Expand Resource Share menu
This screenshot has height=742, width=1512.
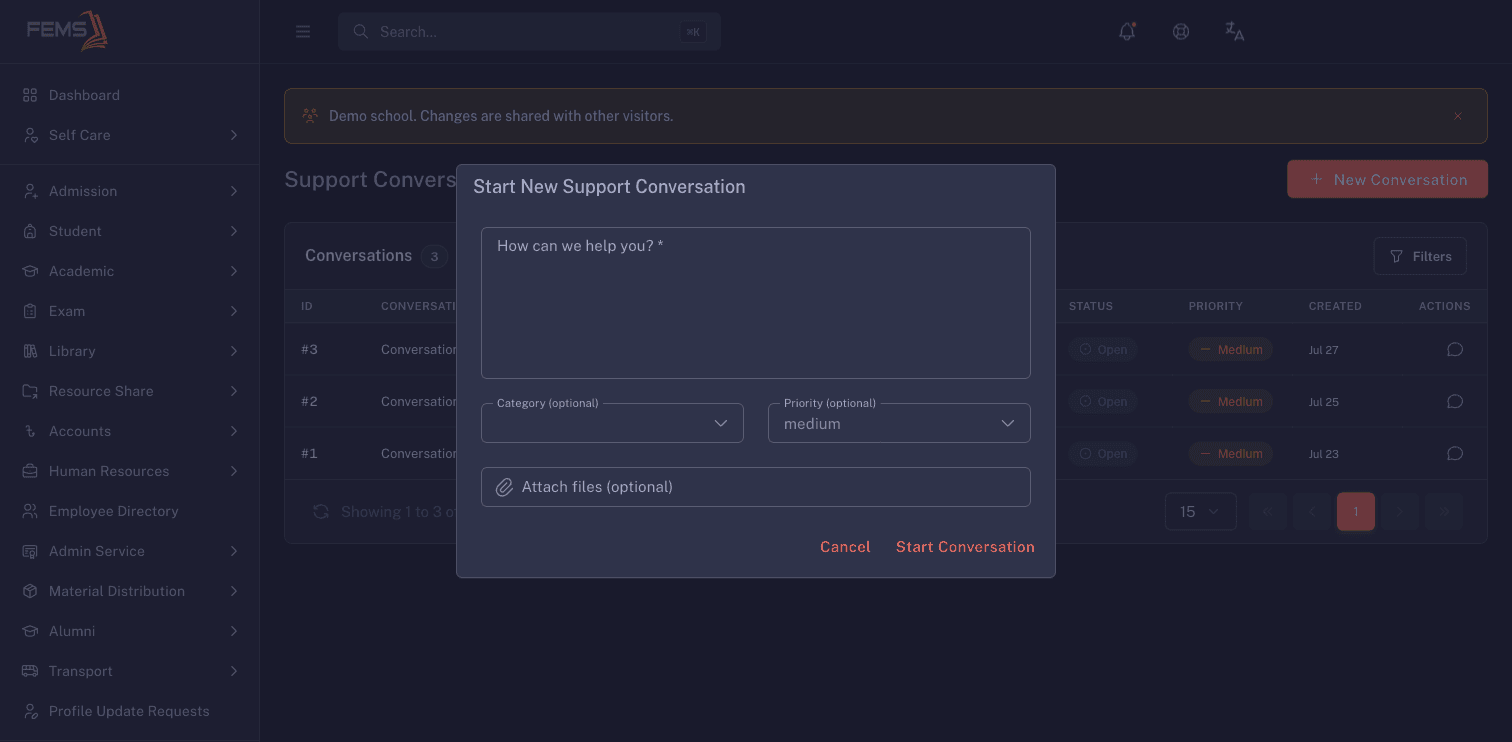click(x=130, y=391)
